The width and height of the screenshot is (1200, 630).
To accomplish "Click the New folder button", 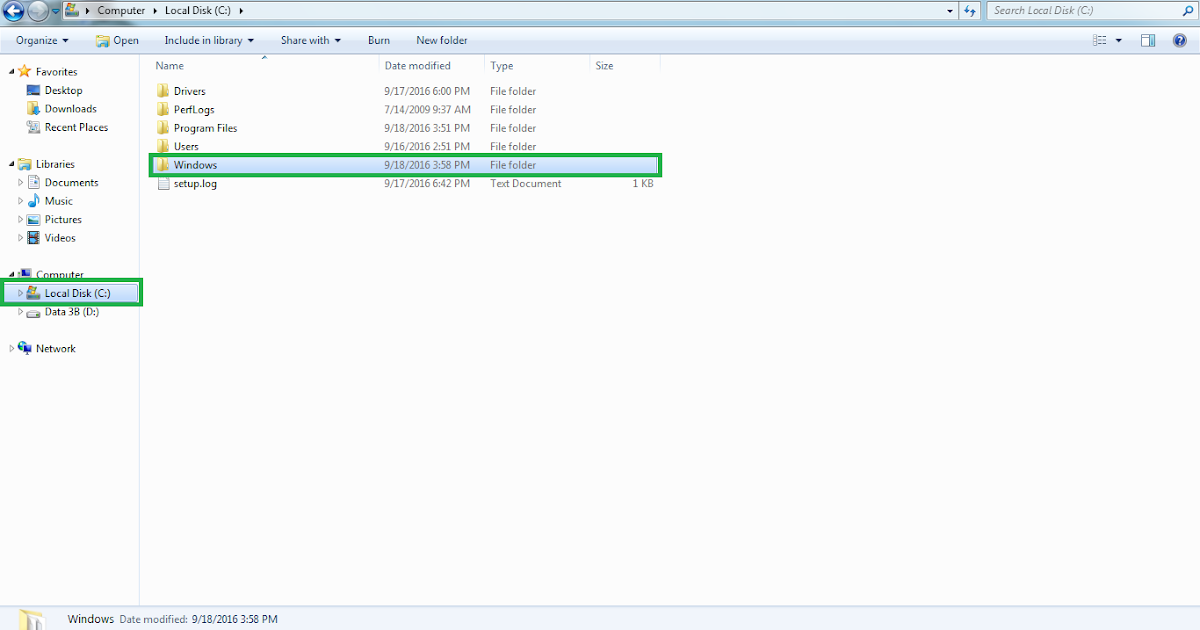I will pos(441,40).
